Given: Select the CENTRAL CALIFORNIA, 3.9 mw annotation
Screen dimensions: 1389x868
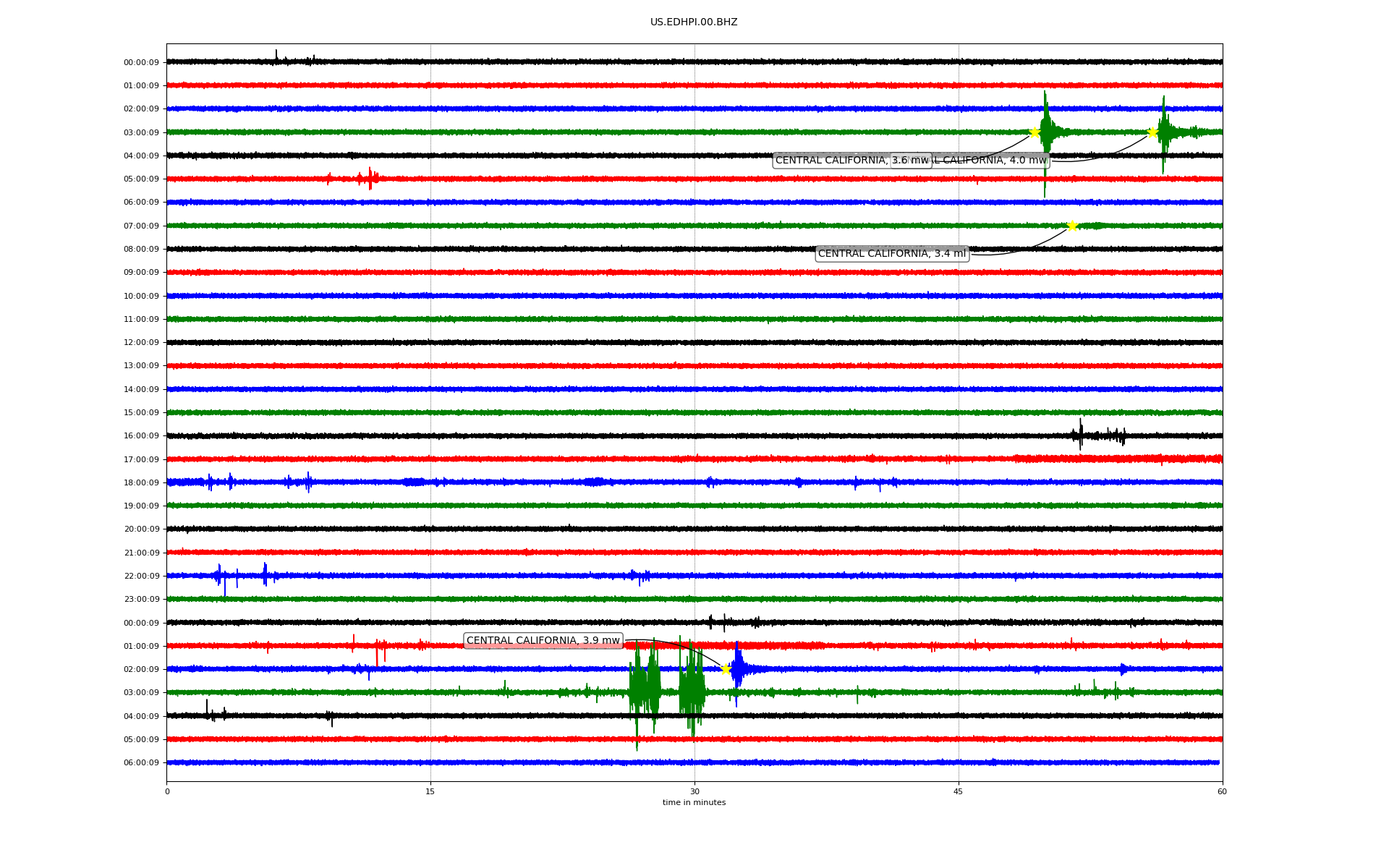Looking at the screenshot, I should tap(543, 641).
